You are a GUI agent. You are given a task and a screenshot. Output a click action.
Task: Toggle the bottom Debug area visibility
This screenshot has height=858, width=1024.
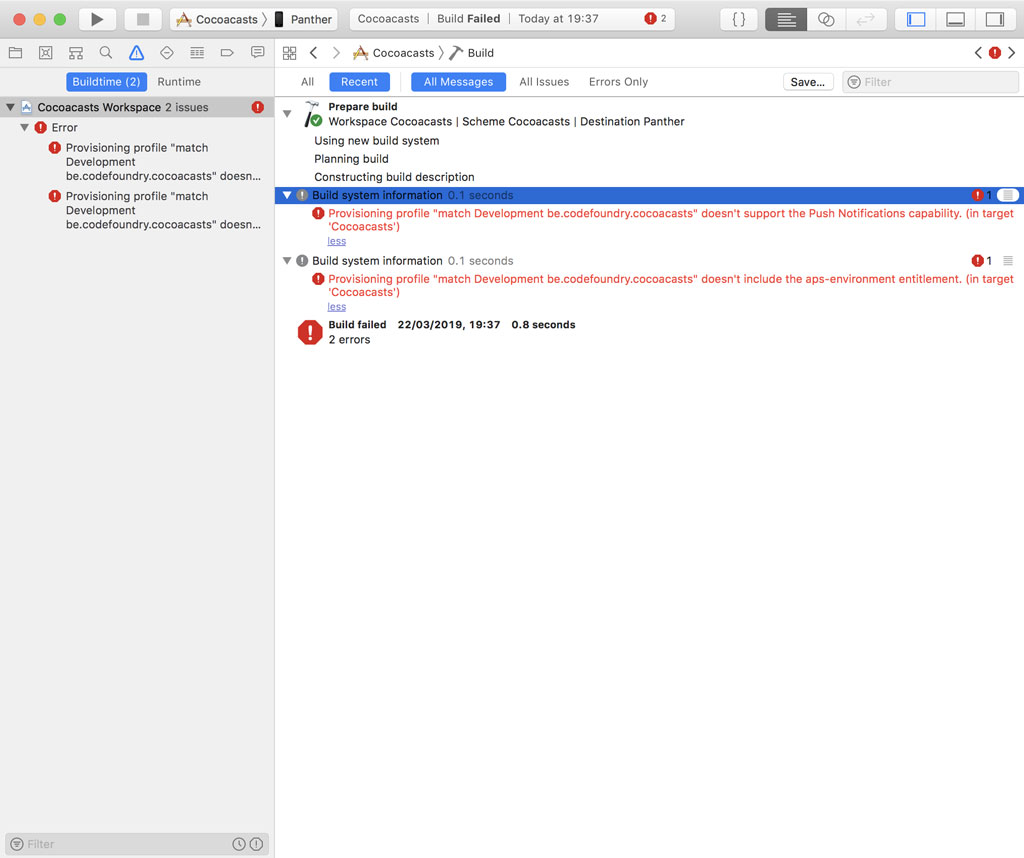pos(955,19)
